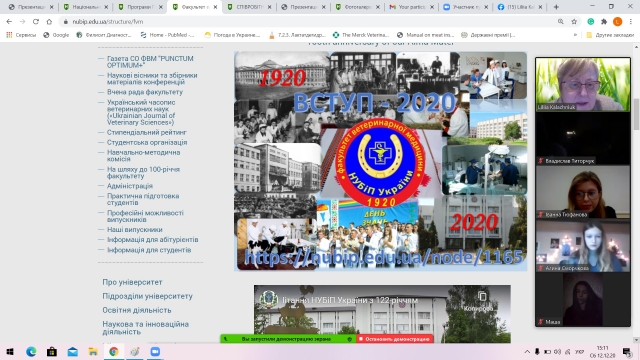640x360 pixels.
Task: Open the Студентська організація link
Action: tap(147, 142)
